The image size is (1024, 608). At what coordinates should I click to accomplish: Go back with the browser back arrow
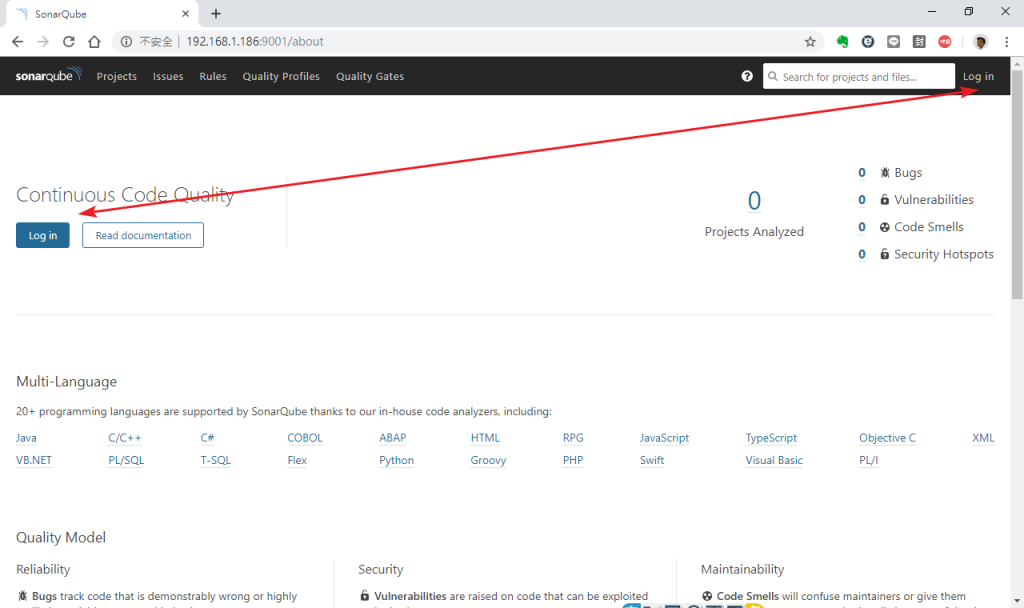[18, 42]
